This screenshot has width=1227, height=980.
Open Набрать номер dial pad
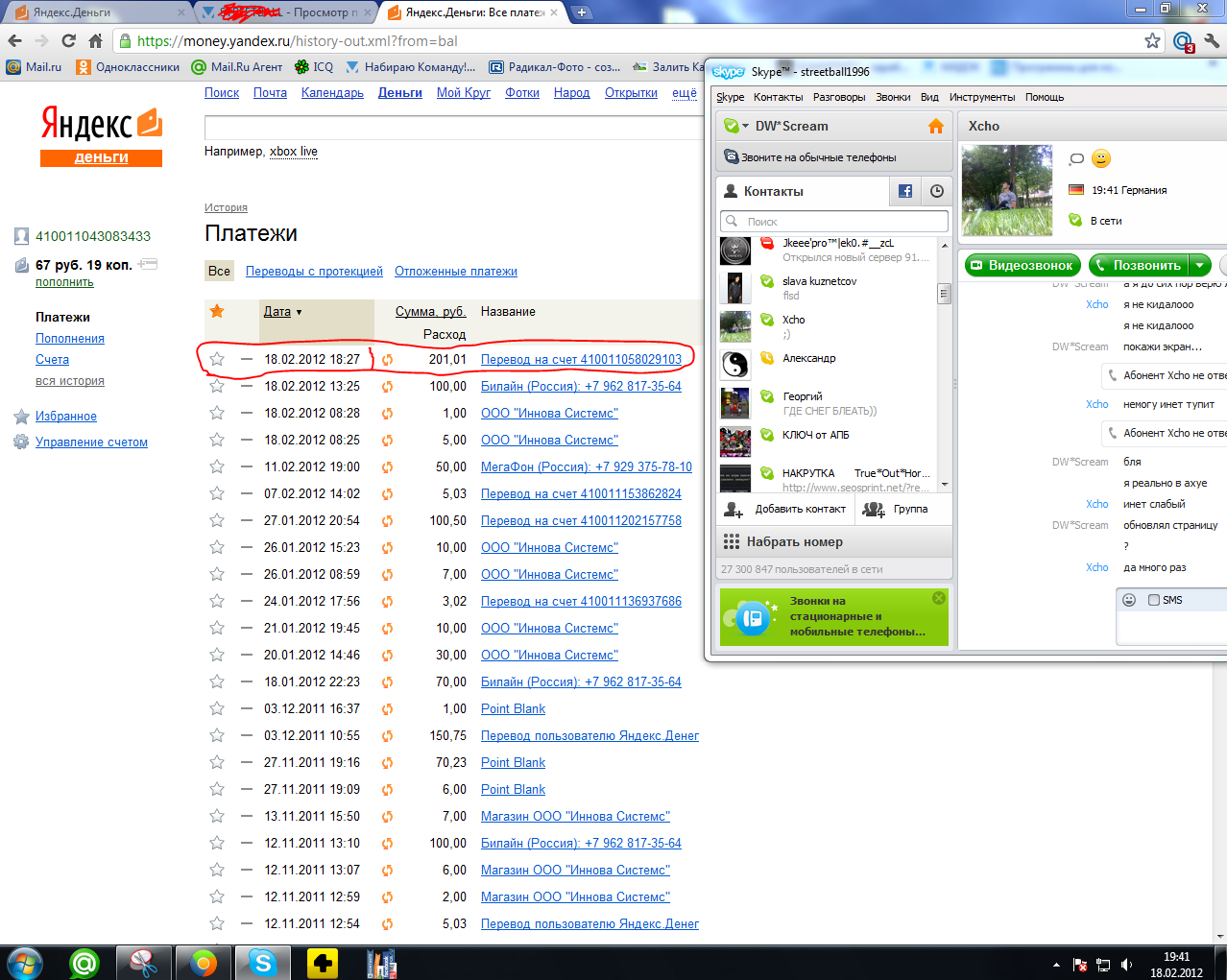[834, 541]
